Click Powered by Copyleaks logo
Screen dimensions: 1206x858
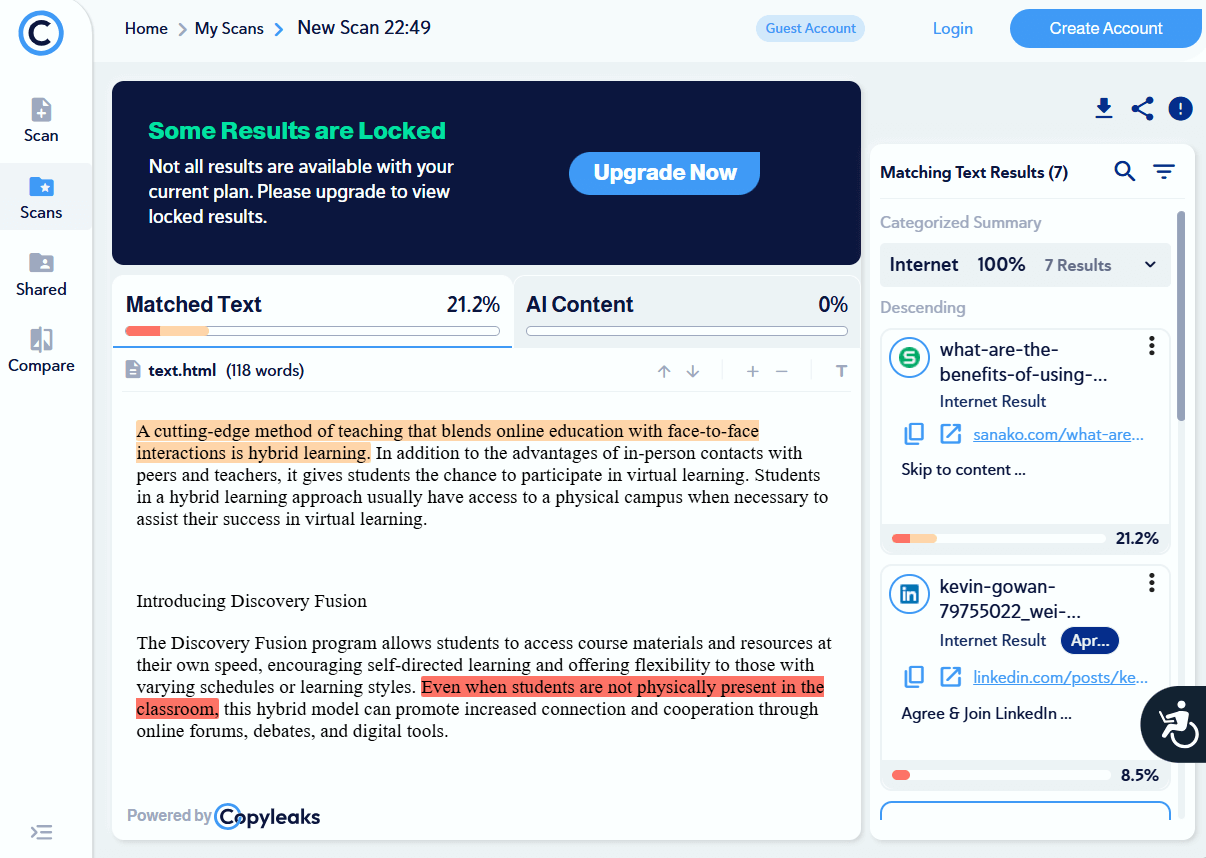coord(224,816)
